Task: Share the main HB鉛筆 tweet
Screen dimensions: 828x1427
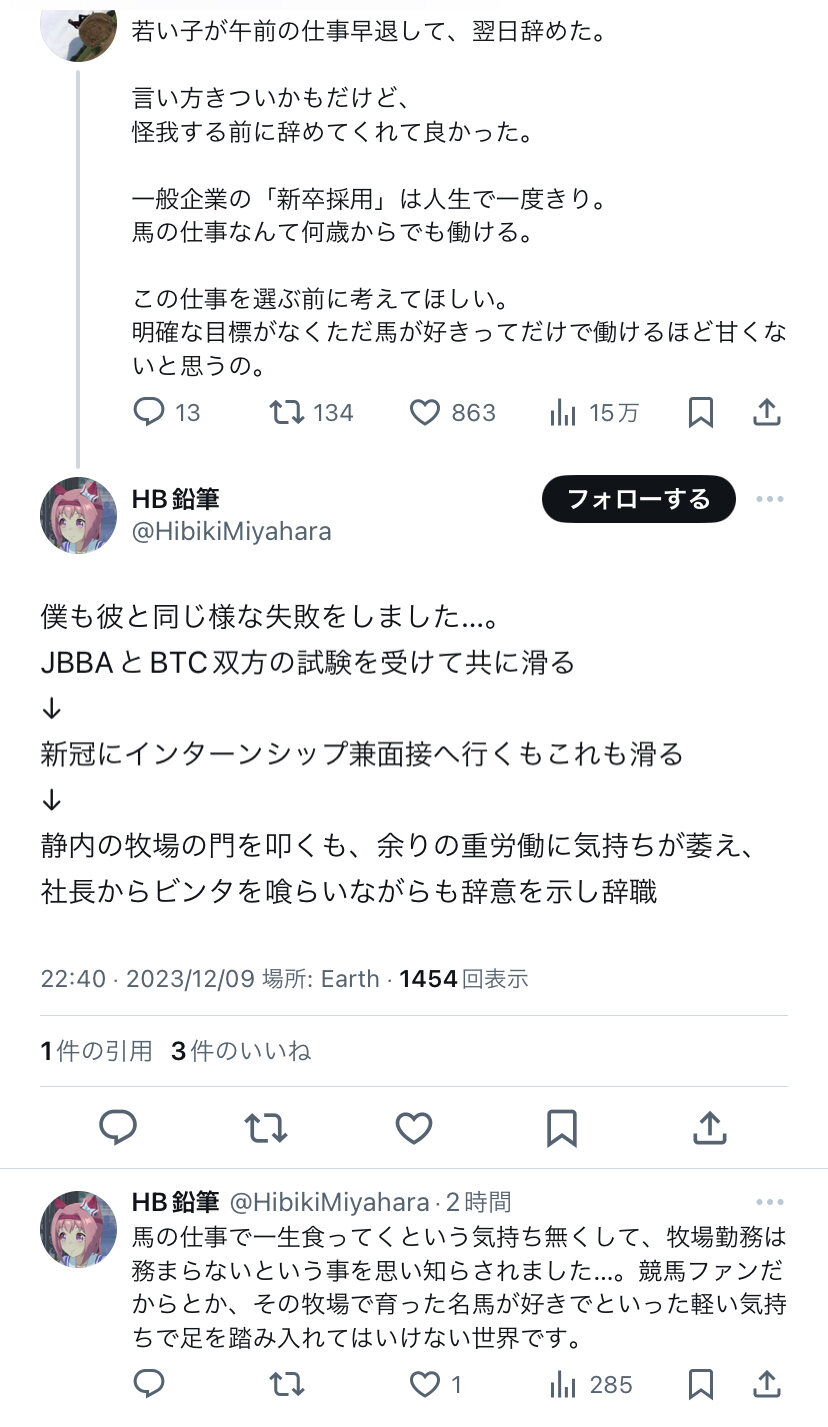Action: pos(709,1128)
